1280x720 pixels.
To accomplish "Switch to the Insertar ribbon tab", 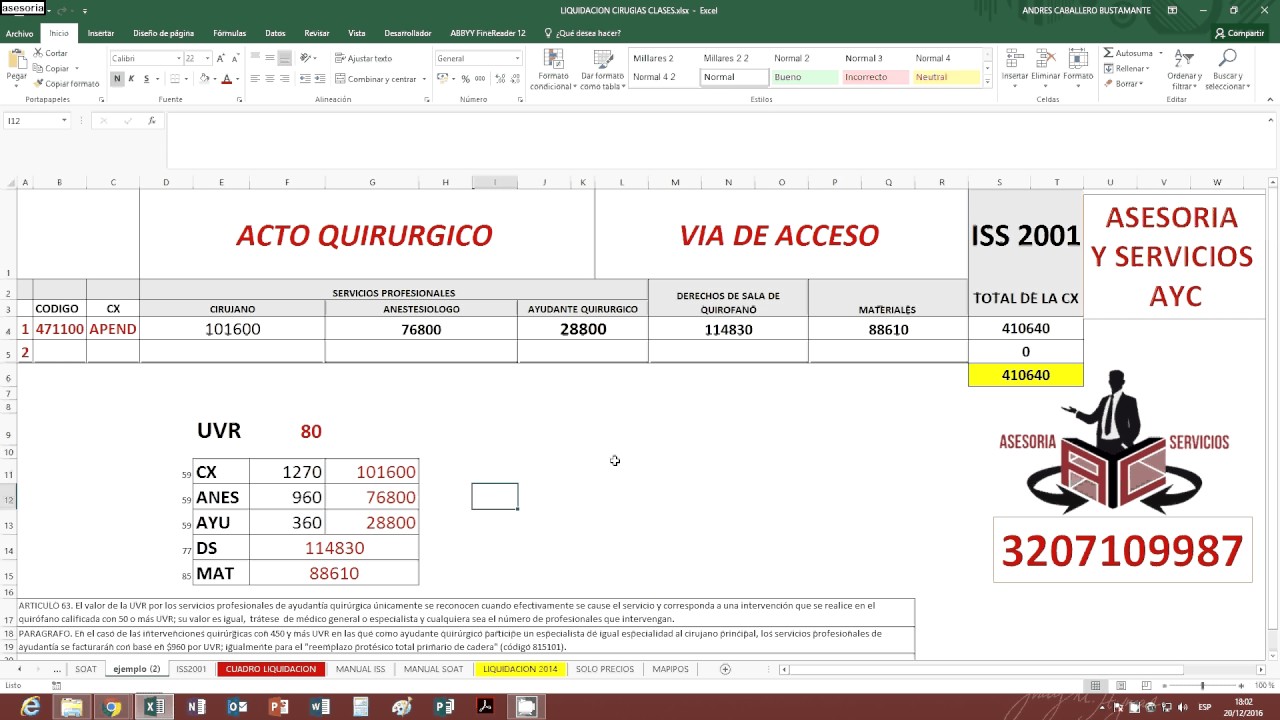I will (101, 33).
